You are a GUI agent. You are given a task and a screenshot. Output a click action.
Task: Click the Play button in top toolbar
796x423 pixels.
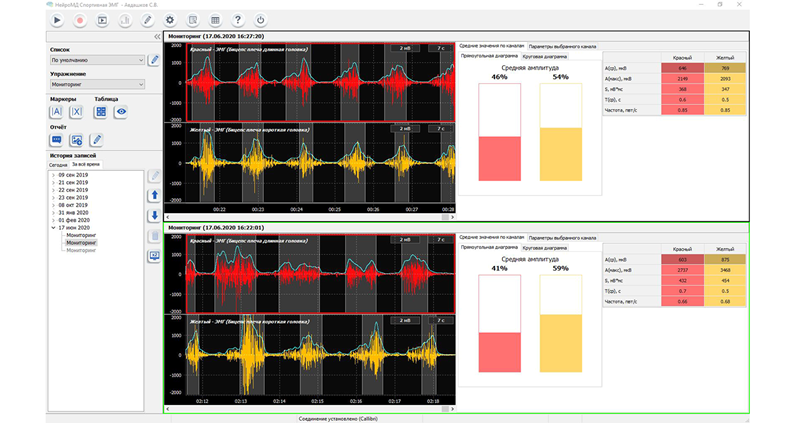coord(58,20)
